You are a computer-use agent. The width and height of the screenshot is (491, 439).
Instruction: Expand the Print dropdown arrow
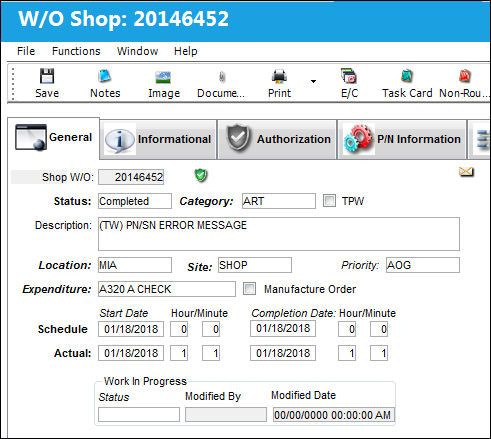tap(313, 81)
